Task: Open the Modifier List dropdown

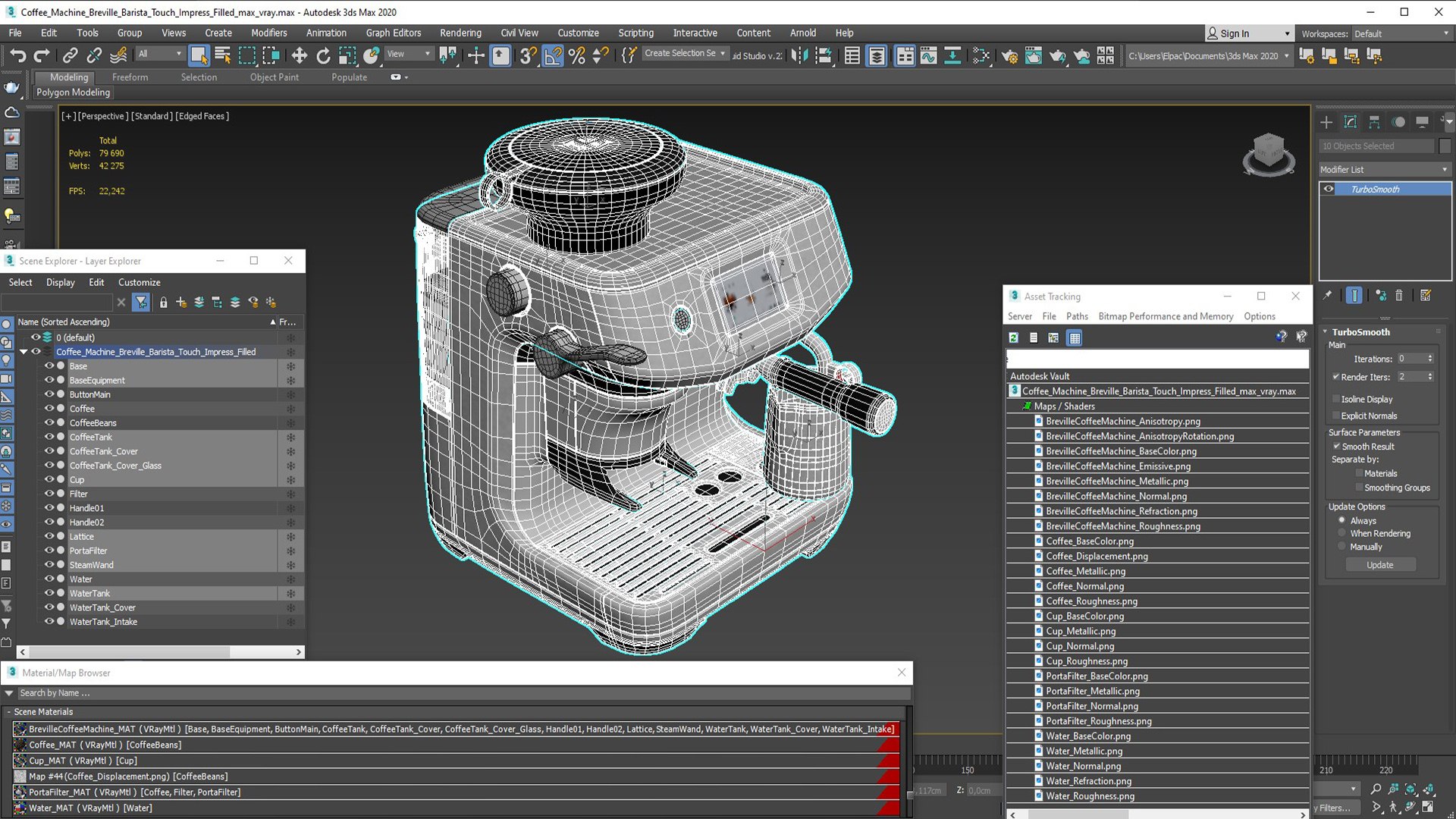Action: [1385, 170]
